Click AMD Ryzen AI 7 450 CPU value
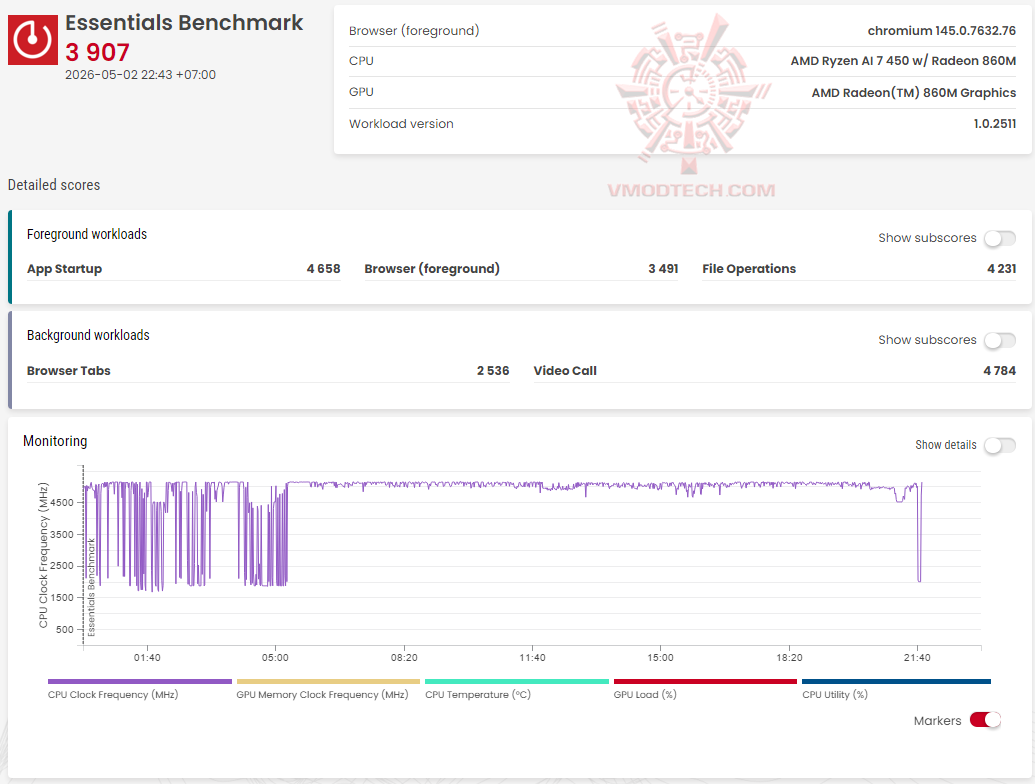 point(903,61)
